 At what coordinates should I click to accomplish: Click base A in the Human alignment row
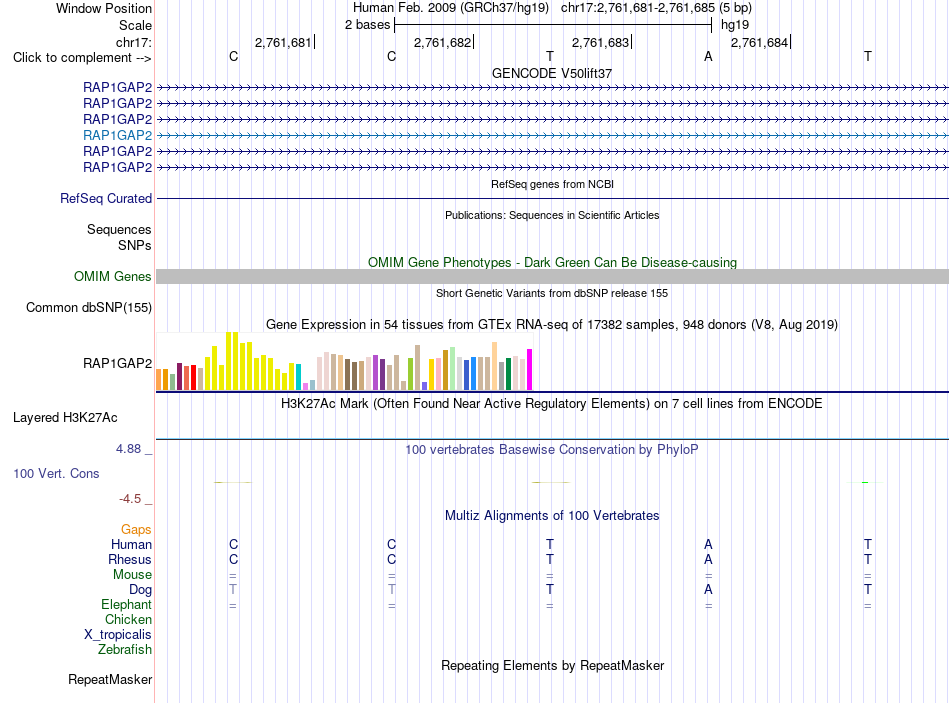click(x=708, y=544)
